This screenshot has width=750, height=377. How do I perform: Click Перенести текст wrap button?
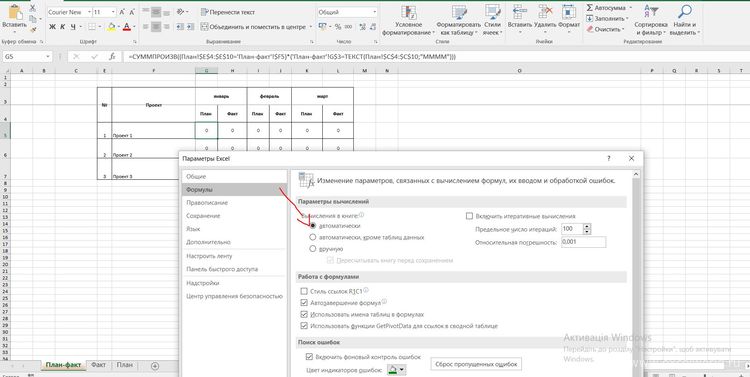coord(228,12)
